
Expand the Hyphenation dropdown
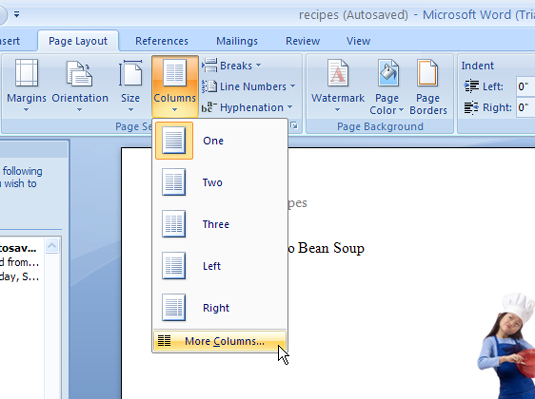pos(247,107)
